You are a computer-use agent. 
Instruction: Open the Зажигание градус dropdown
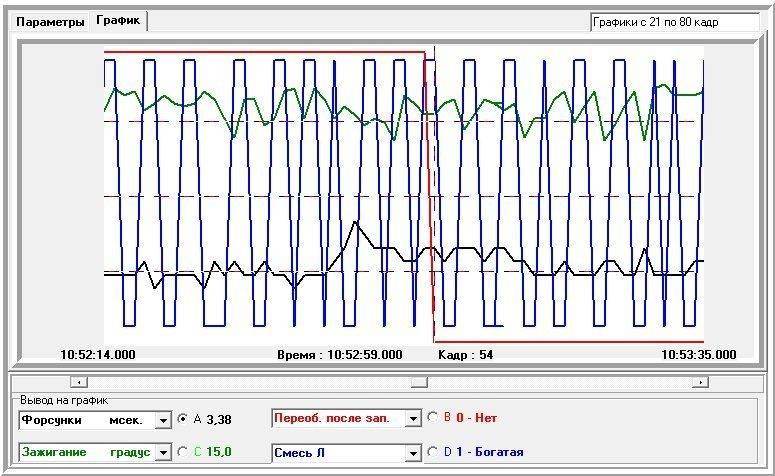[164, 452]
